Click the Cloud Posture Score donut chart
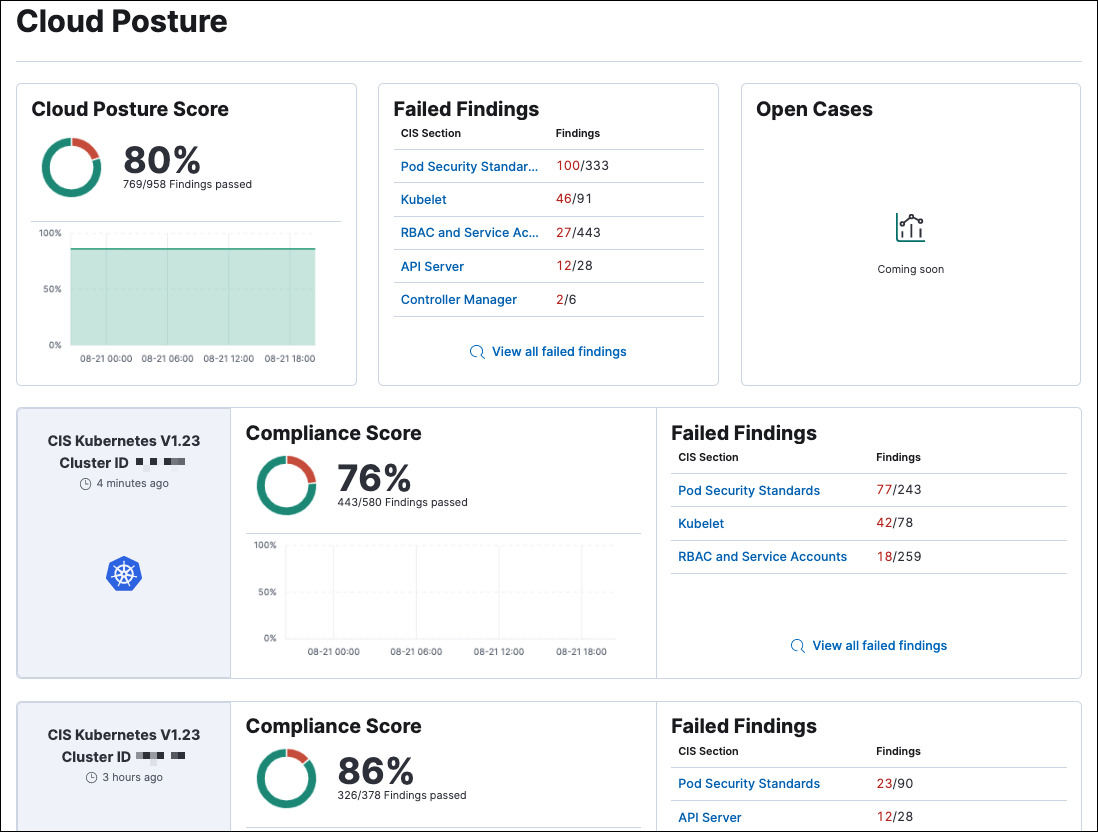The height and width of the screenshot is (832, 1098). 71,168
